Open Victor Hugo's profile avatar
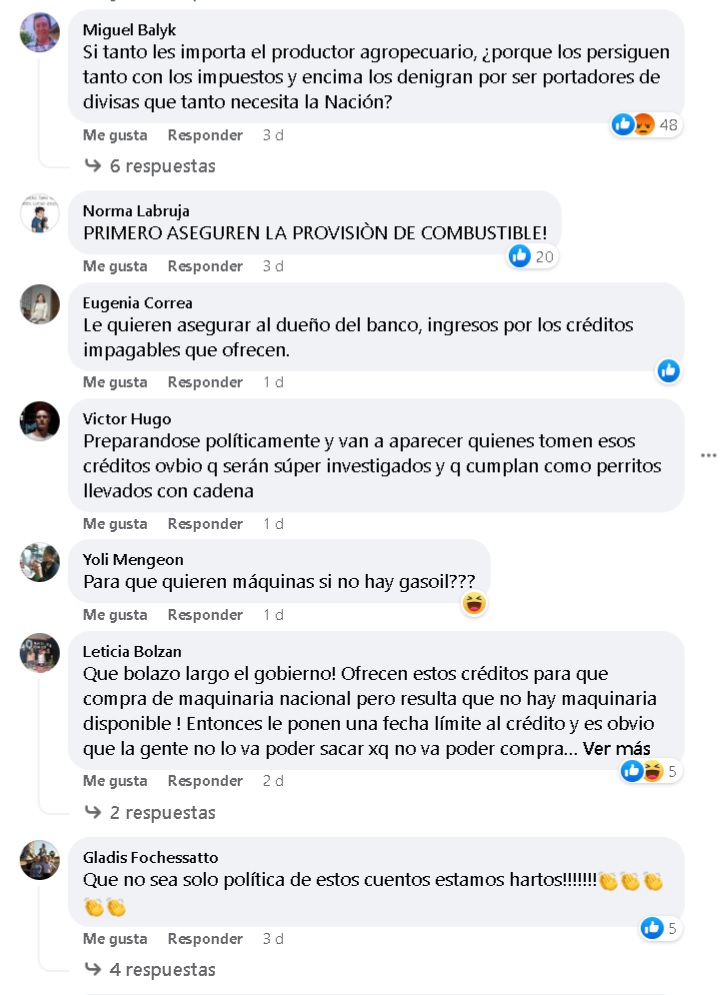Image resolution: width=727 pixels, height=995 pixels. (x=40, y=421)
